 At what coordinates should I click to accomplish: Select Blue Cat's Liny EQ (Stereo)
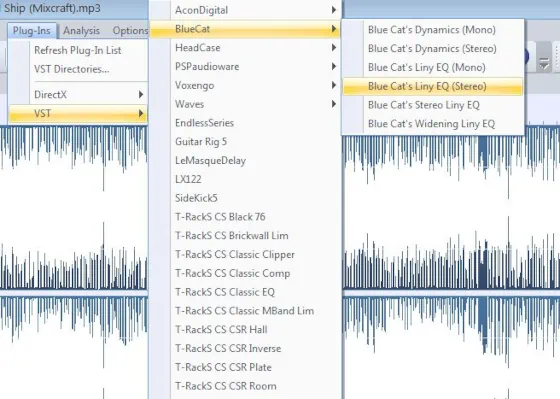point(433,86)
